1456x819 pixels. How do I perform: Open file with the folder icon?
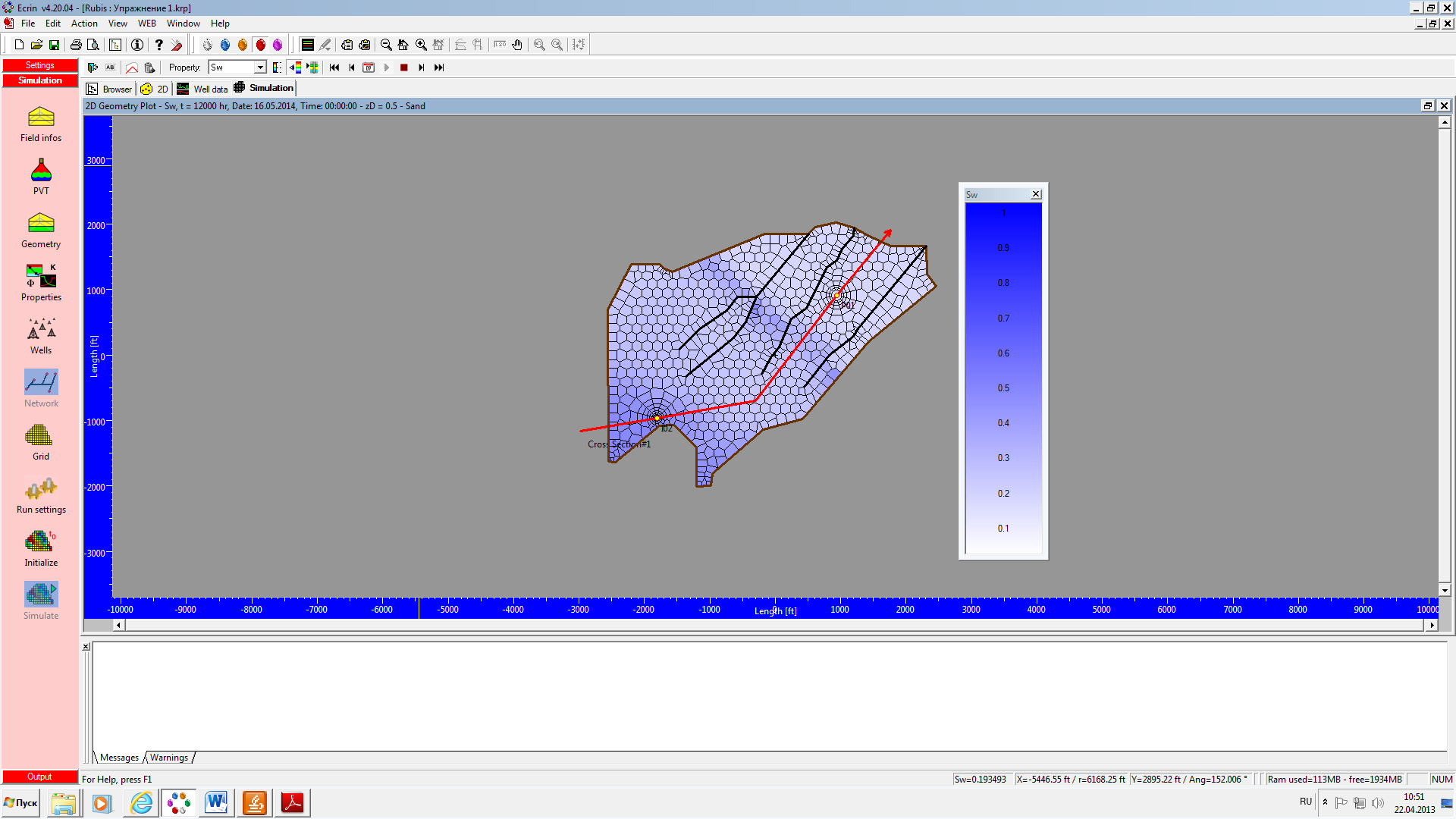(x=36, y=45)
